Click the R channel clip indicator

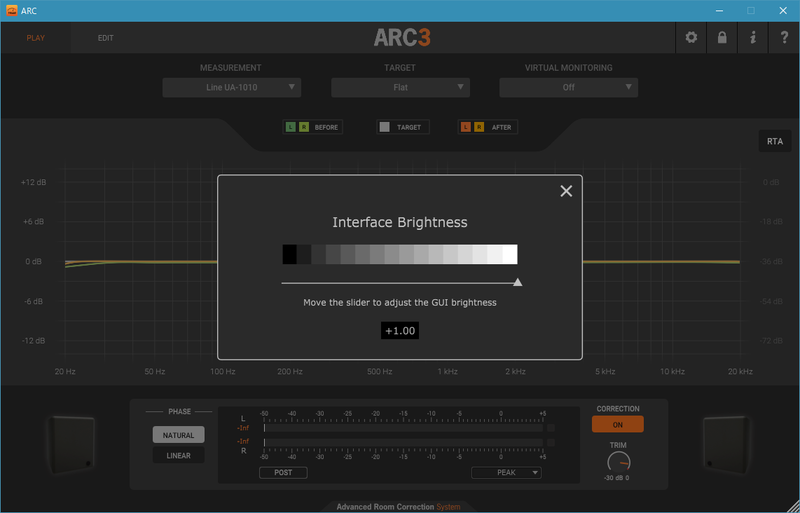click(x=551, y=443)
